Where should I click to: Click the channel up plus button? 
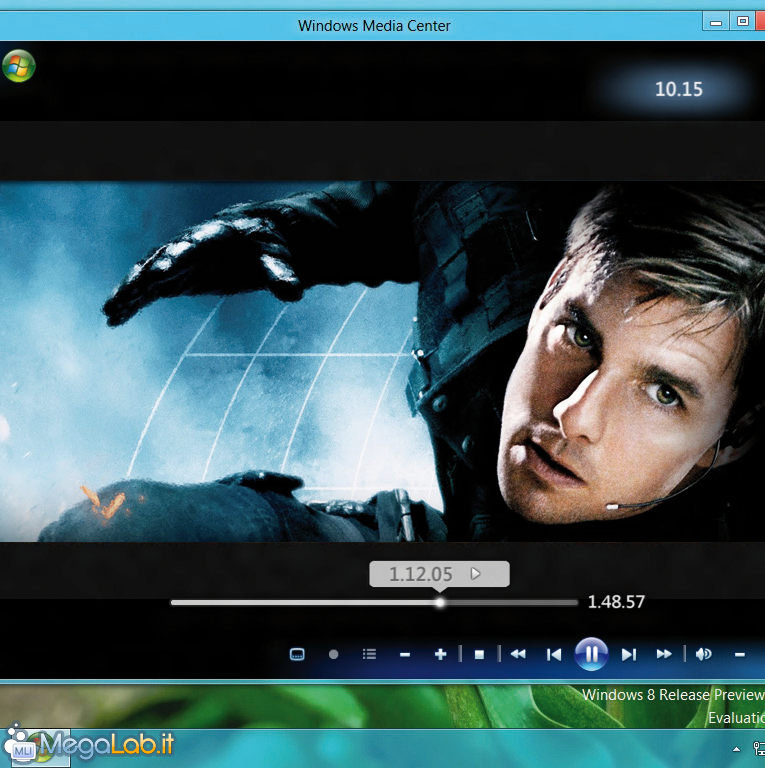tap(440, 654)
